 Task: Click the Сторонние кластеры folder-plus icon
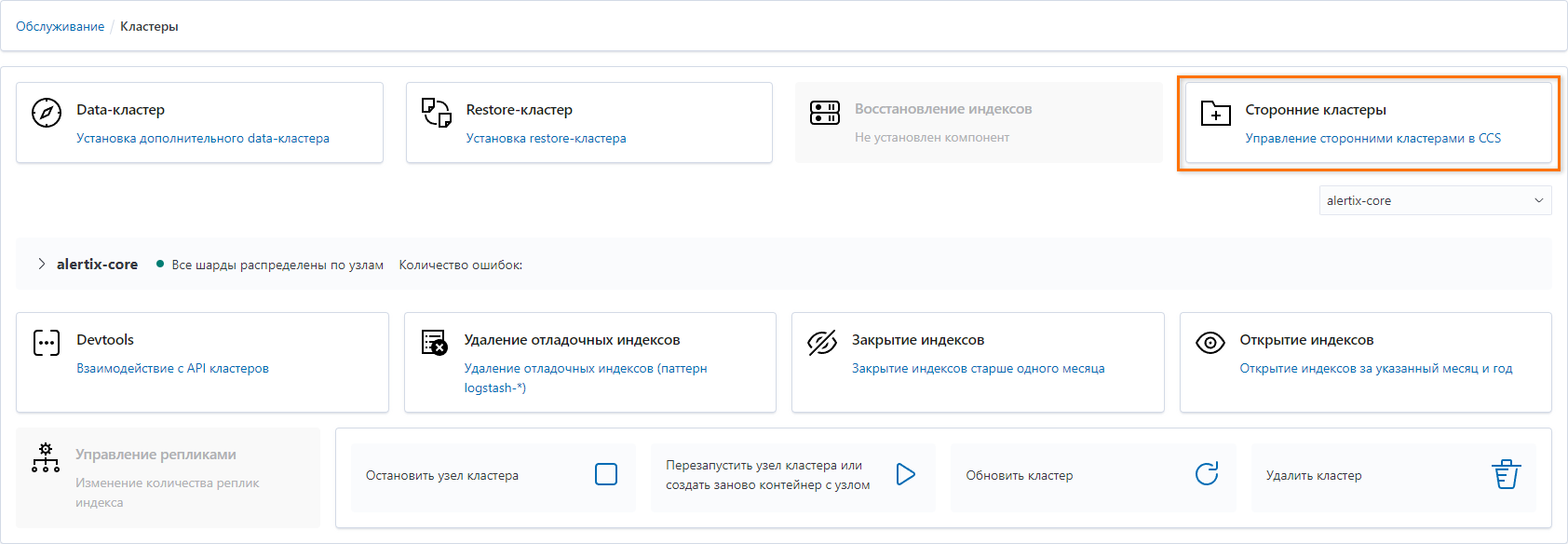click(x=1216, y=113)
